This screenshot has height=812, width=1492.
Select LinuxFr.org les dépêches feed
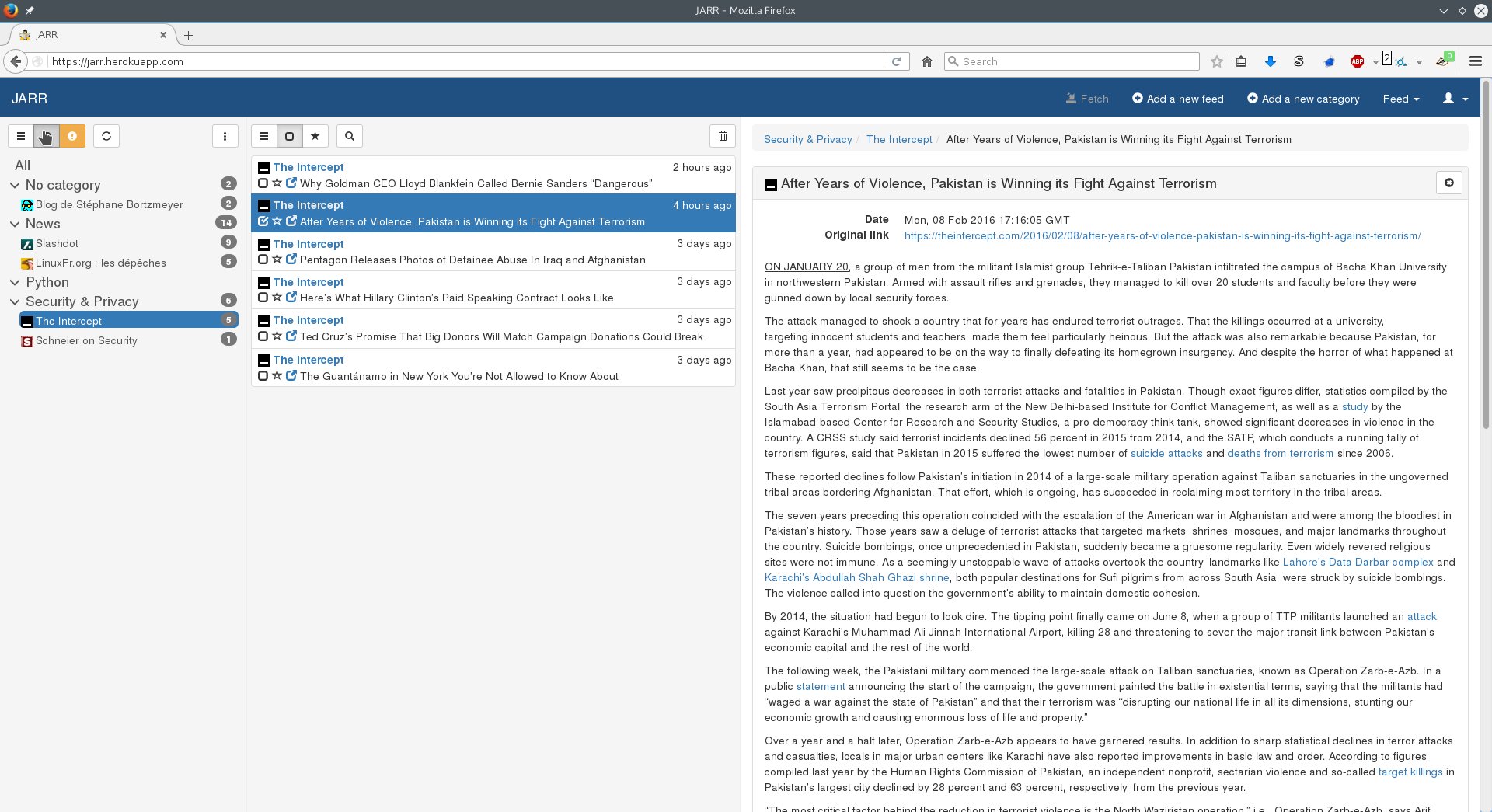101,263
